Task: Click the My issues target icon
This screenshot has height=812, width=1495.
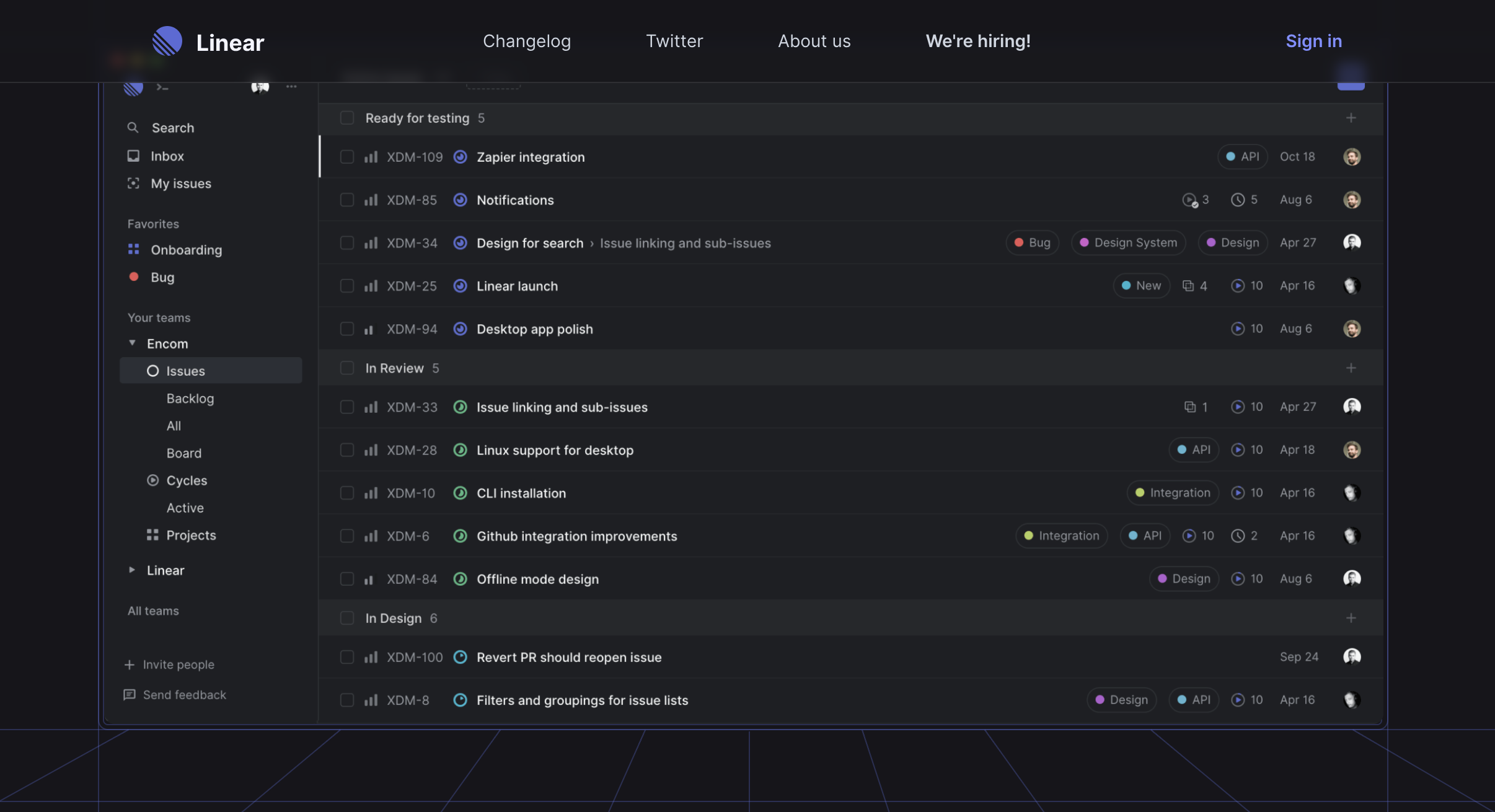Action: click(x=133, y=183)
